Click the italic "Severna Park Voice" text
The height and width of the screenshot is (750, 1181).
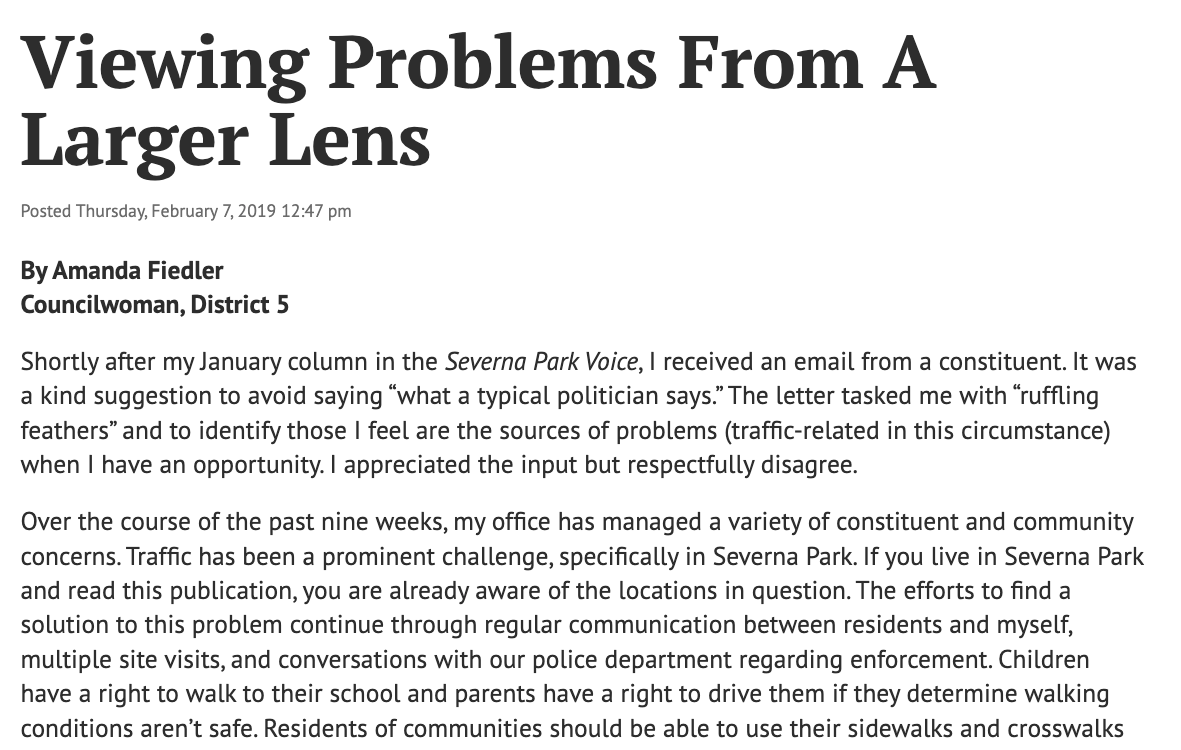click(x=542, y=362)
